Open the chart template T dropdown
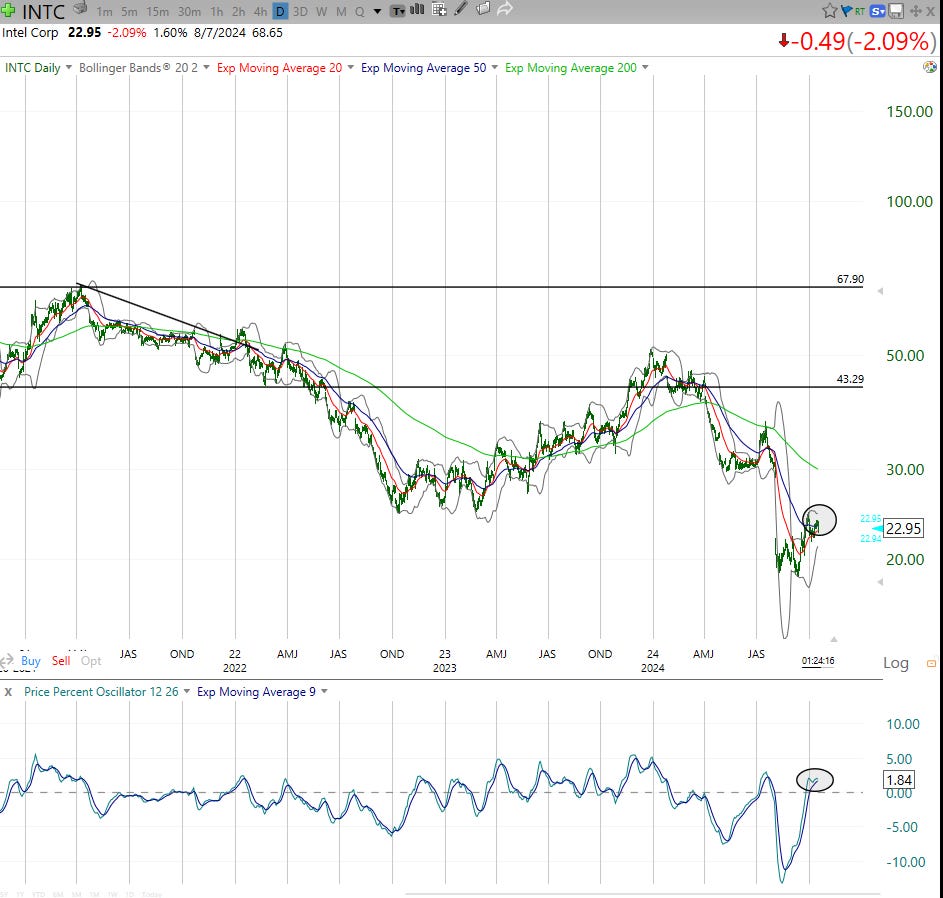943x898 pixels. click(x=398, y=11)
